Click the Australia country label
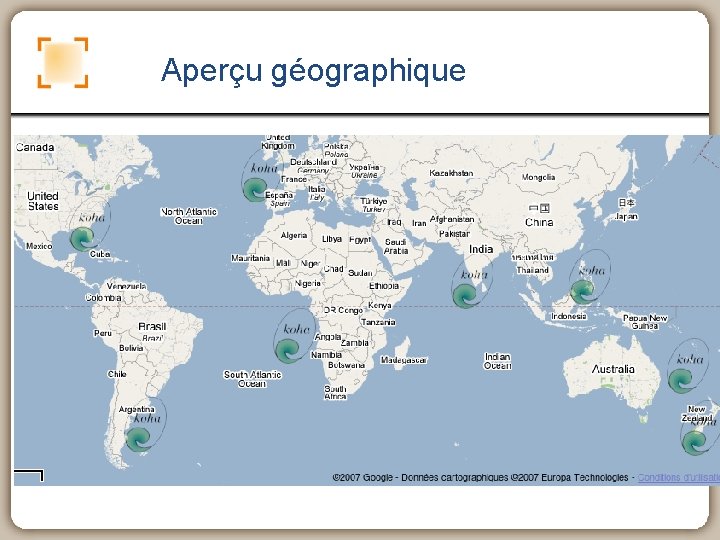Image resolution: width=720 pixels, height=540 pixels. (613, 369)
